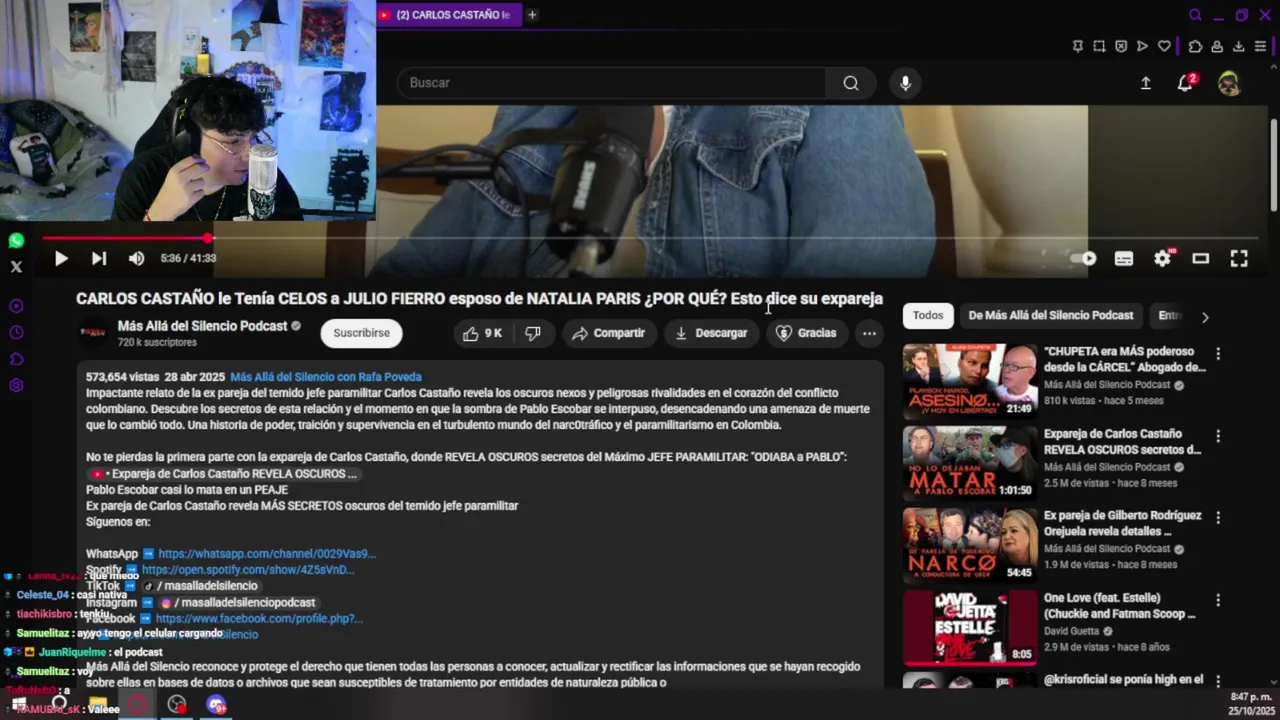Focus the Buscar search field
Viewport: 1280px width, 720px height.
coord(611,83)
